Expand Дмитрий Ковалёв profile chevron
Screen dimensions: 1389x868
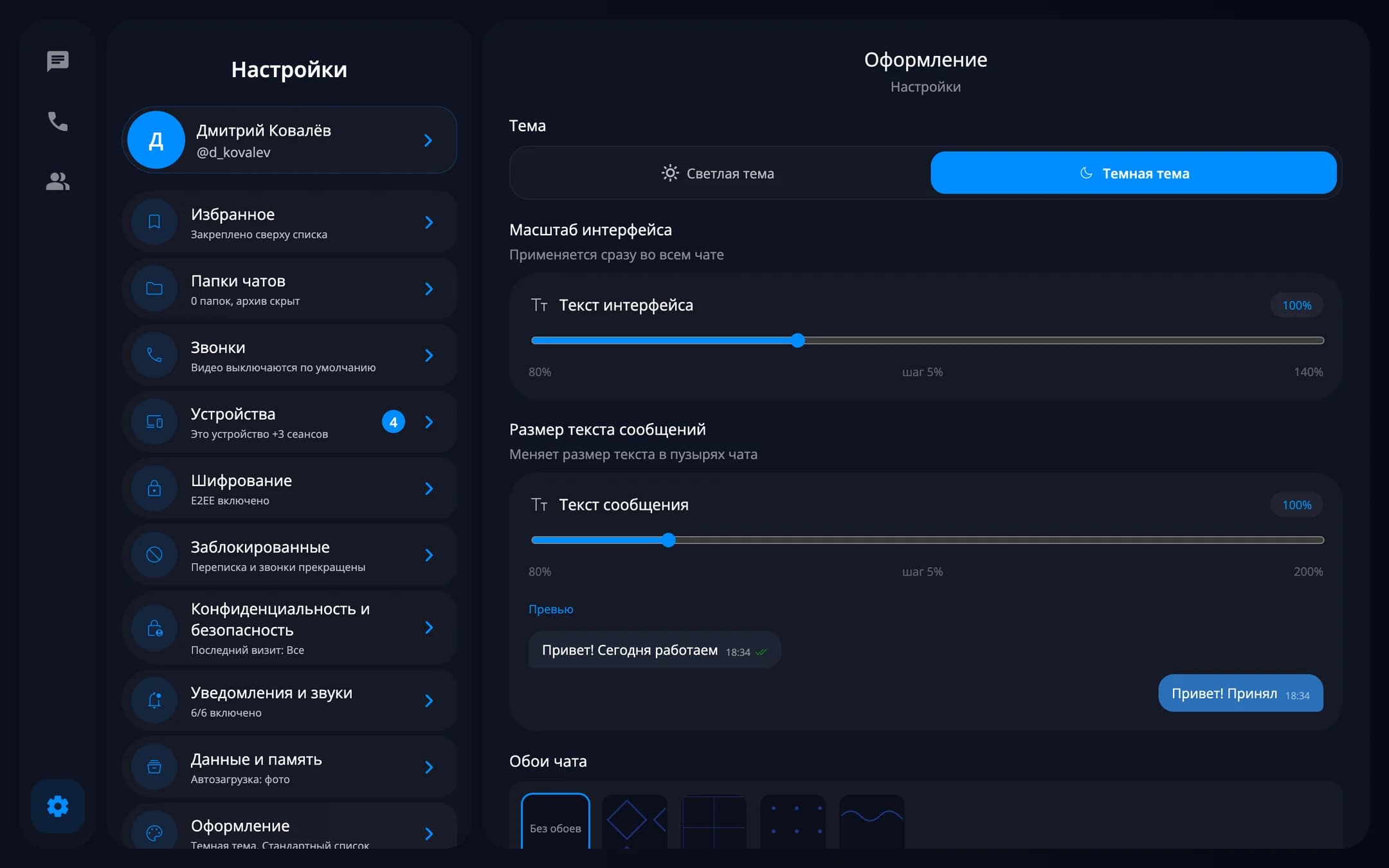click(428, 140)
